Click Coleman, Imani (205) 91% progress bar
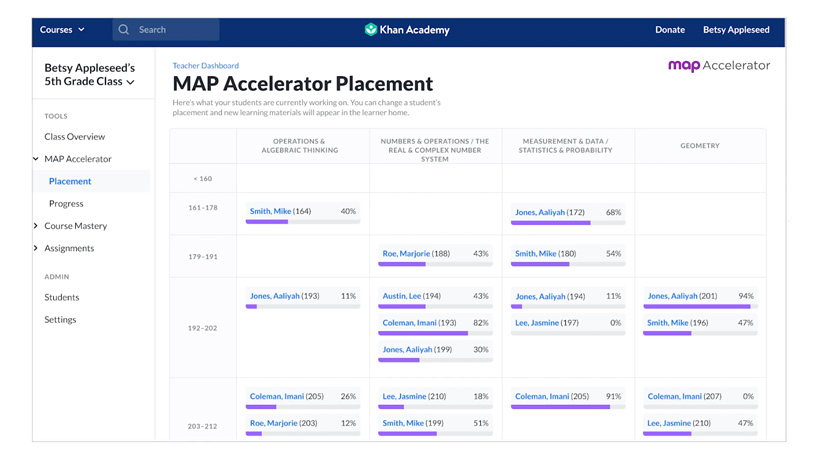820x455 pixels. pos(568,406)
